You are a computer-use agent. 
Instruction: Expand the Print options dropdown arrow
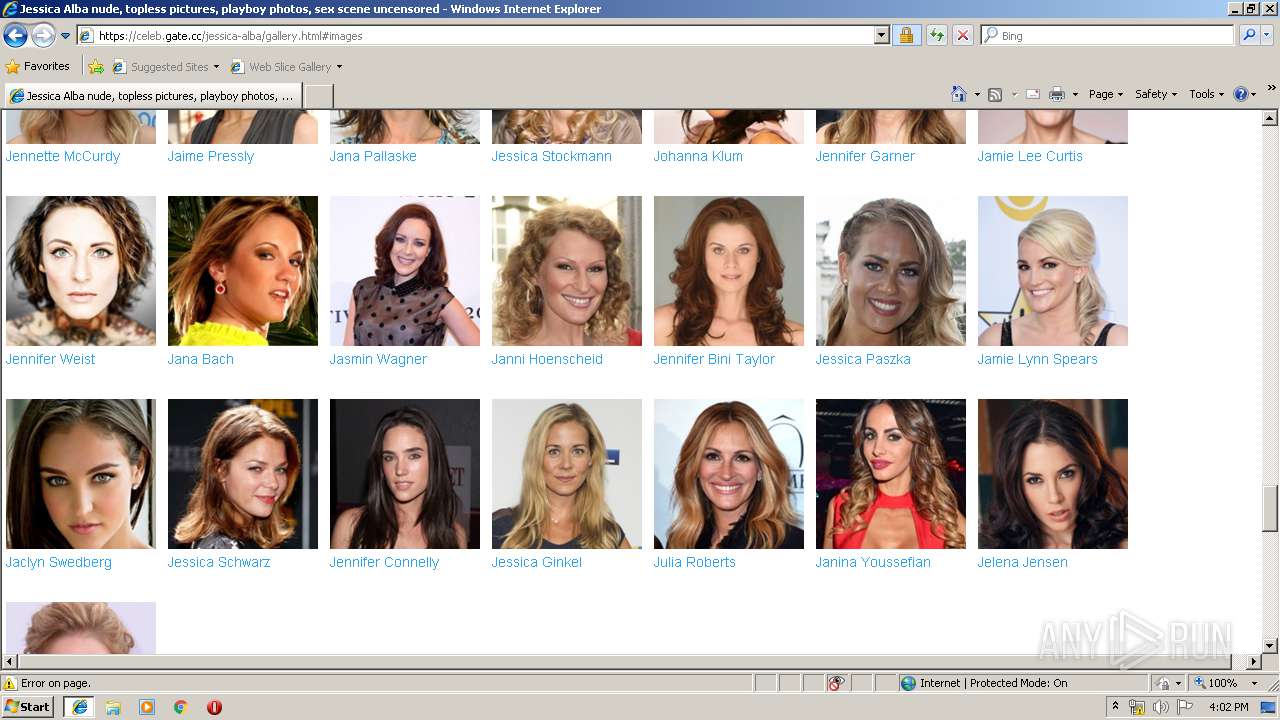point(1075,94)
